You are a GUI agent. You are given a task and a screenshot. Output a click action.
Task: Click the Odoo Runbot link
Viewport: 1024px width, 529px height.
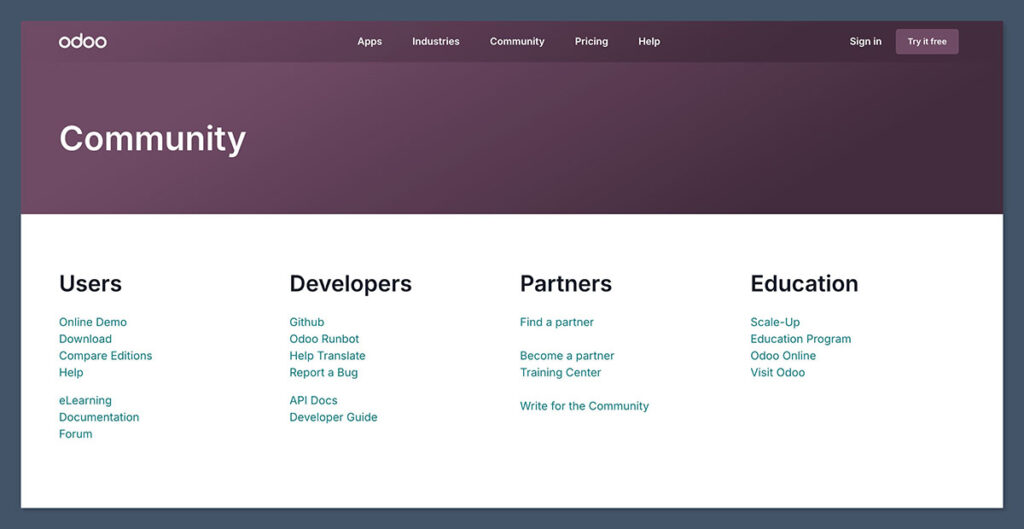point(324,339)
